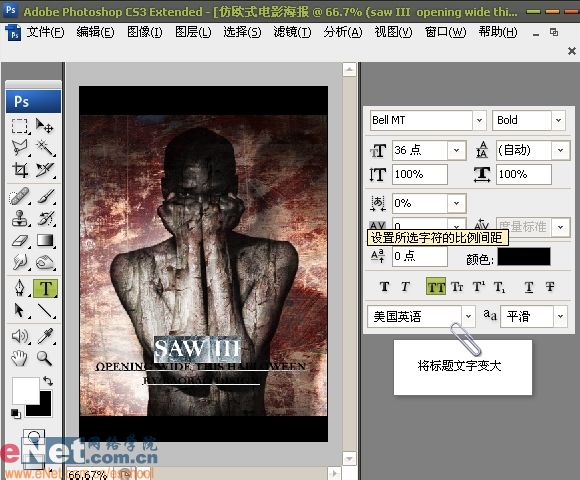Select the Eraser tool
This screenshot has width=580, height=480.
pos(20,241)
